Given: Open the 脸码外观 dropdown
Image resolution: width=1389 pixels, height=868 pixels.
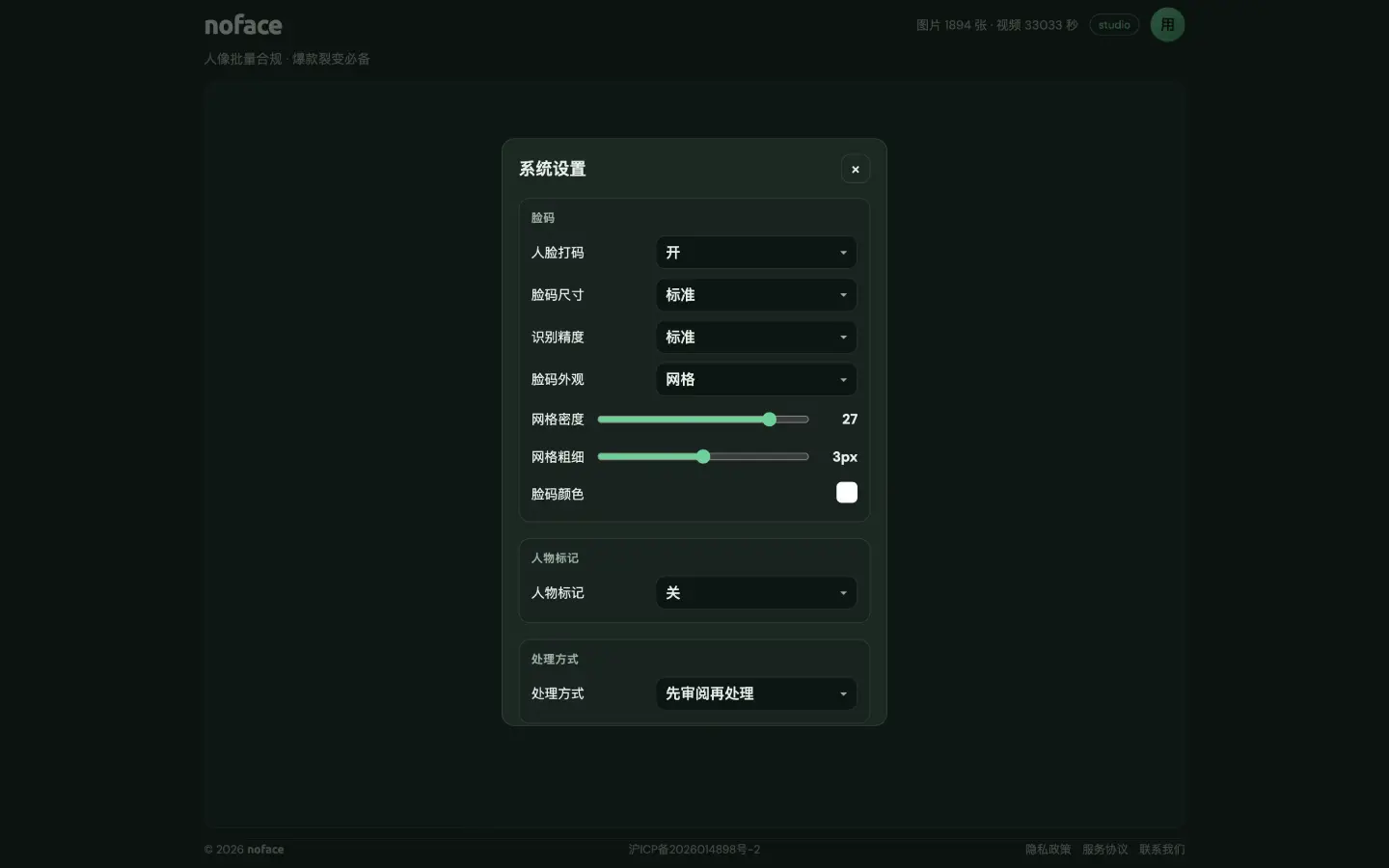Looking at the screenshot, I should (756, 380).
